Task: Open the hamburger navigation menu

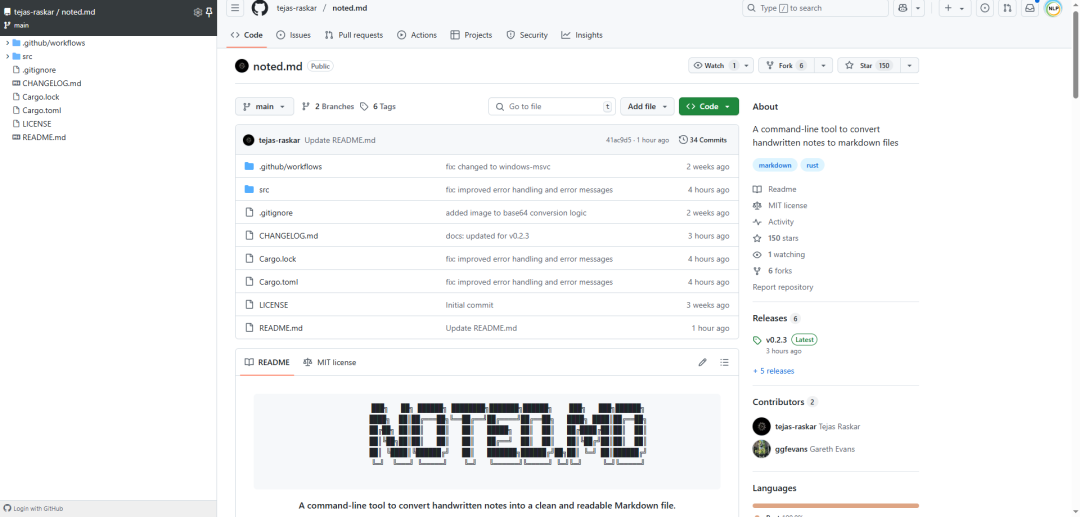Action: (235, 8)
